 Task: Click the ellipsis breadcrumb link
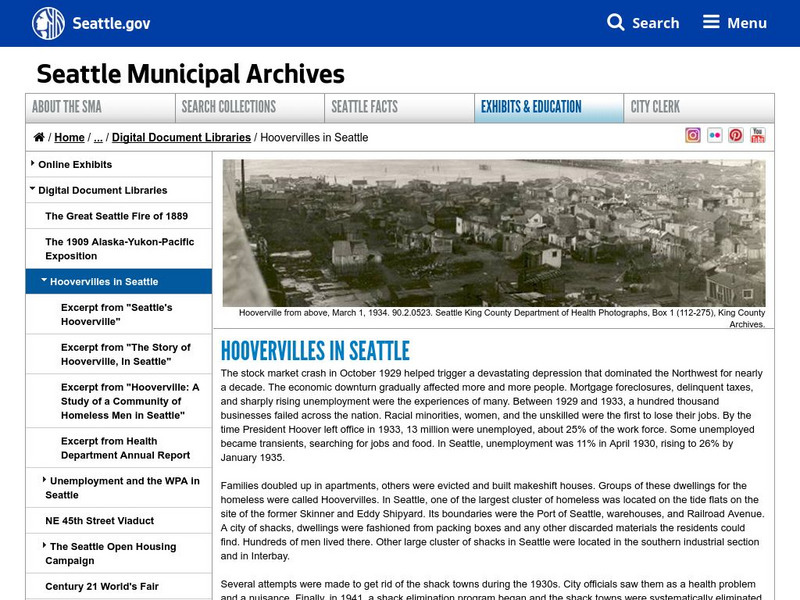click(x=98, y=137)
